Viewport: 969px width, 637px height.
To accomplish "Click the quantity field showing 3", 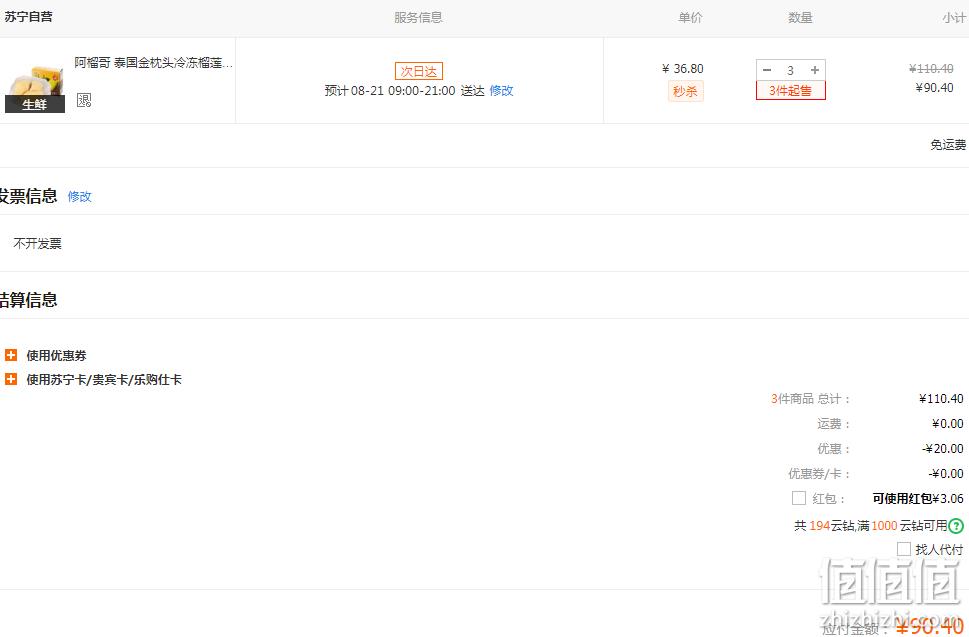I will 790,70.
